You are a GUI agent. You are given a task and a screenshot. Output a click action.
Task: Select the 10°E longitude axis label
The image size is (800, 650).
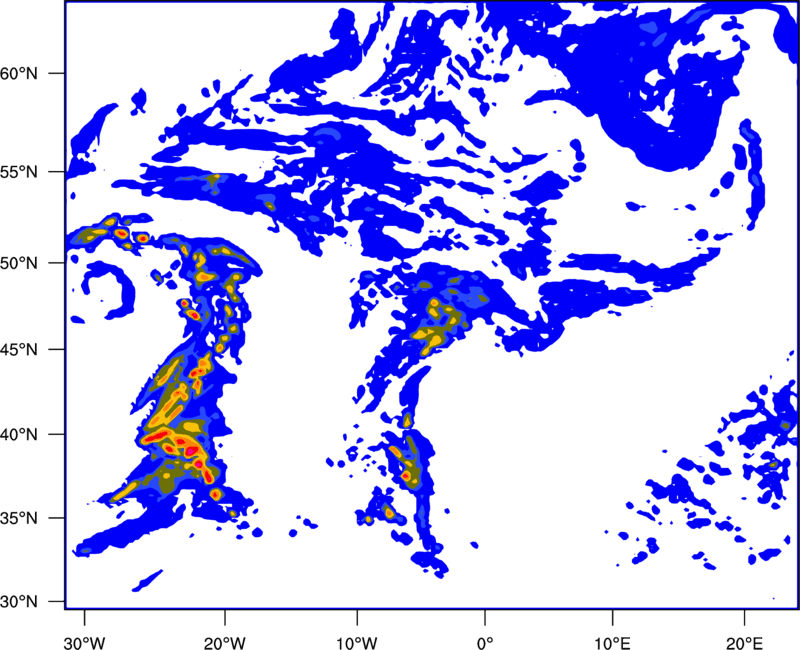[x=612, y=641]
